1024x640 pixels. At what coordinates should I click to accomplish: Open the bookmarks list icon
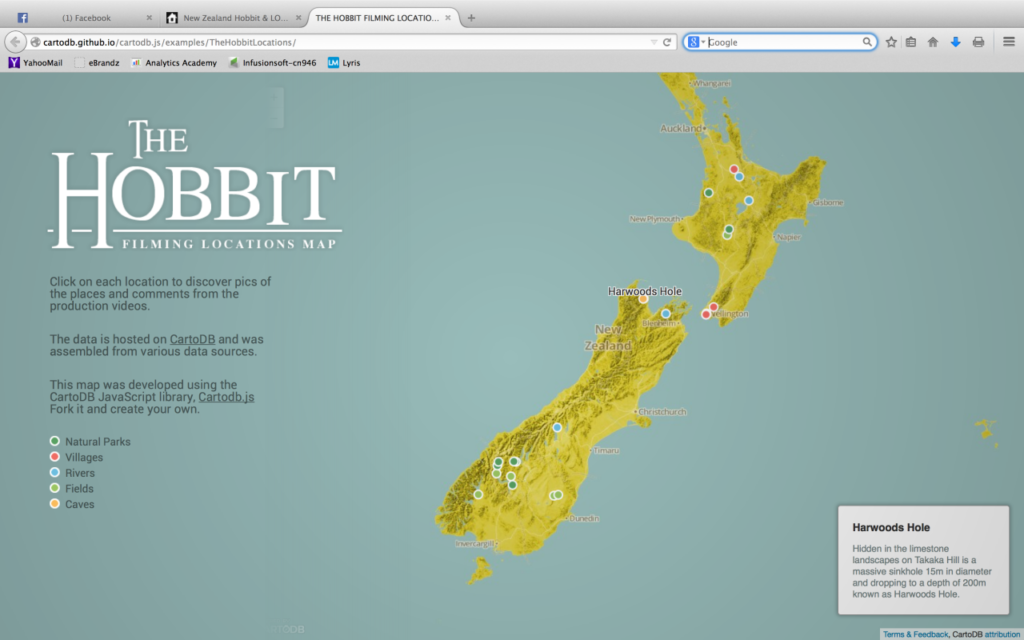911,42
